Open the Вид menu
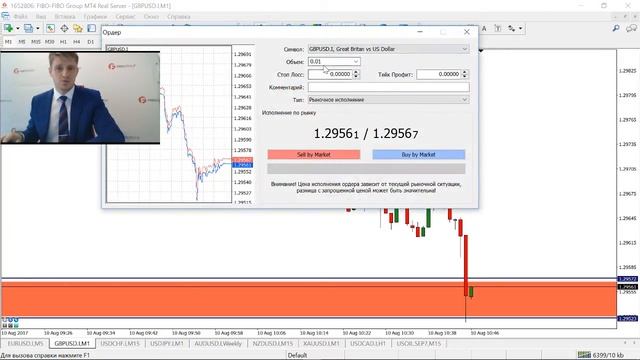Image resolution: width=640 pixels, height=360 pixels. click(x=41, y=16)
